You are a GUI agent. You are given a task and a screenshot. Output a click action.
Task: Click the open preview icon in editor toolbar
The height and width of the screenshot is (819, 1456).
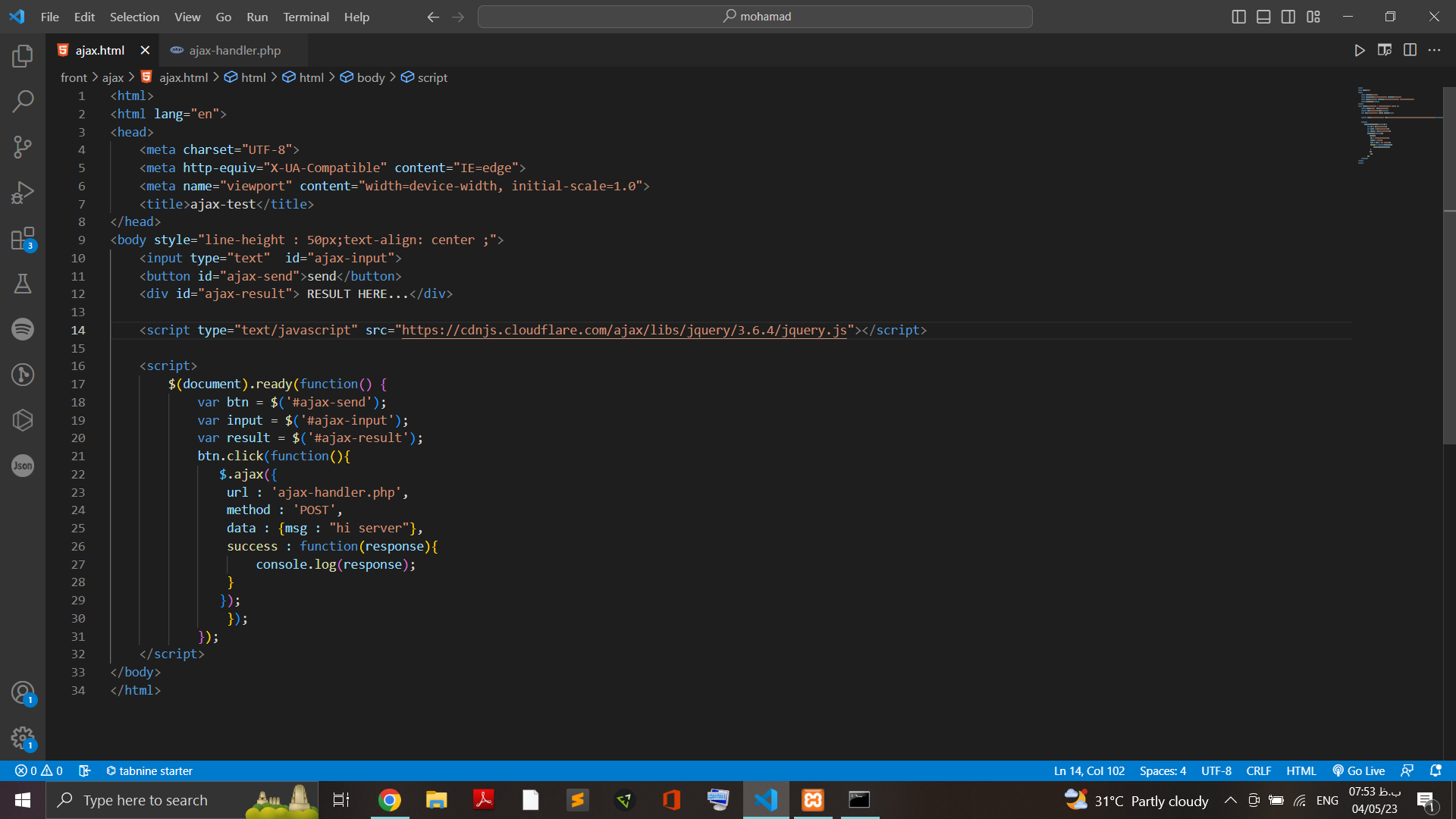[1385, 50]
